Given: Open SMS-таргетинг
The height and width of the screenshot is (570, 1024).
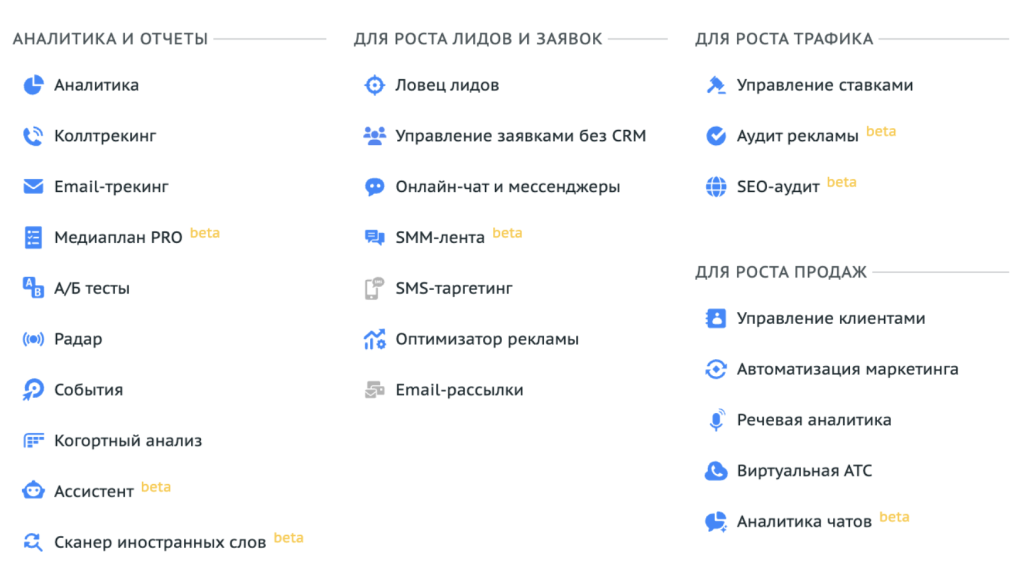Looking at the screenshot, I should (x=454, y=288).
